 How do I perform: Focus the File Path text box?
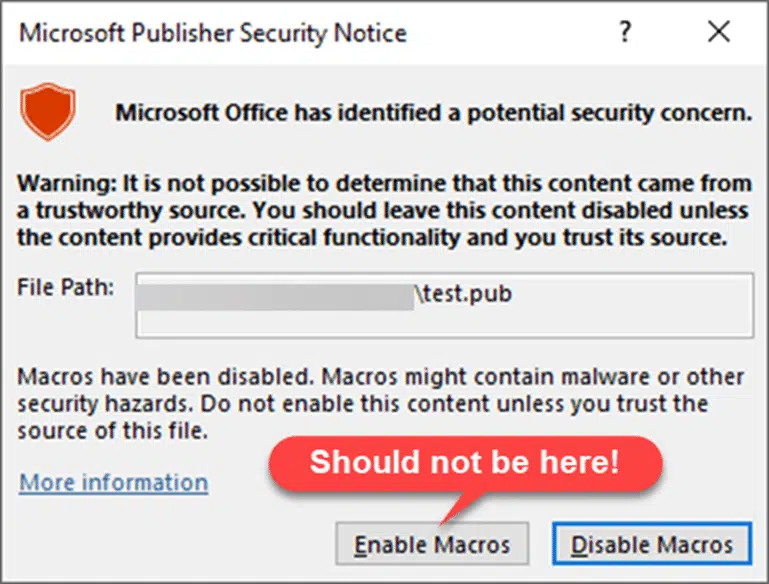[444, 305]
